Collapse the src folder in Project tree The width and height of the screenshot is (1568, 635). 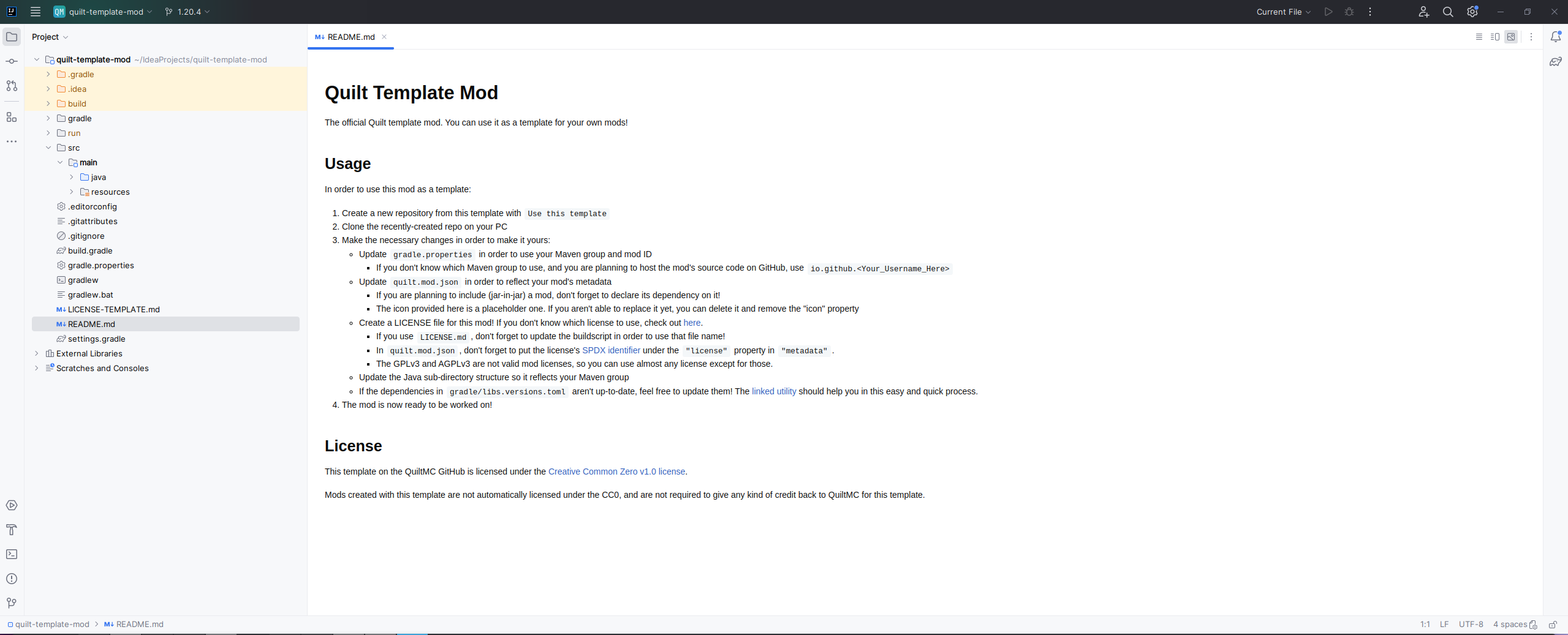pyautogui.click(x=47, y=148)
